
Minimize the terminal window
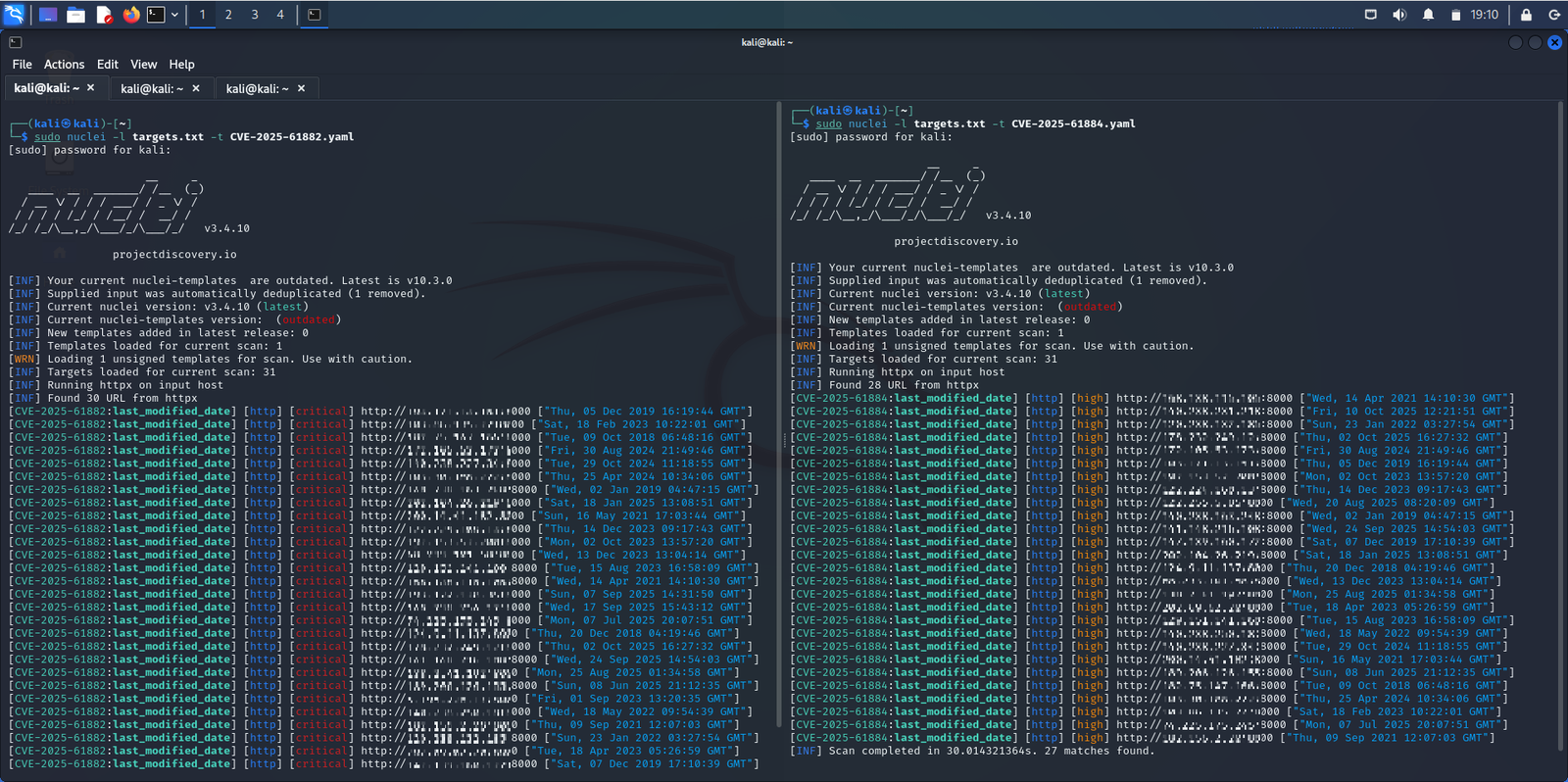[1515, 42]
